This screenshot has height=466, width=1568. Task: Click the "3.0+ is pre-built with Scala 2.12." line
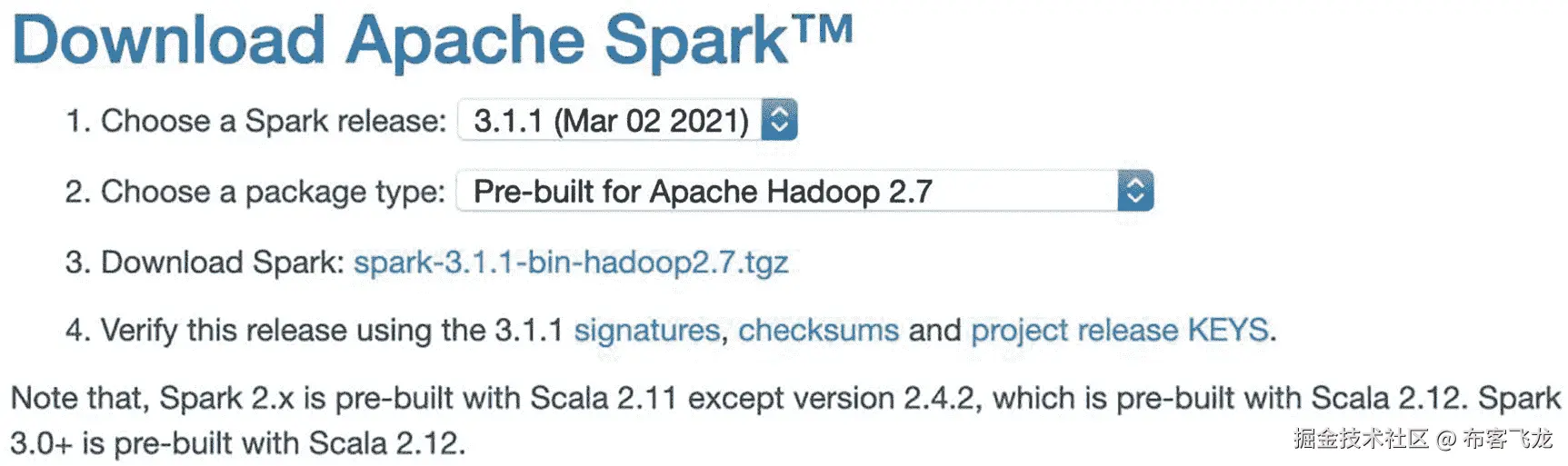click(x=238, y=443)
